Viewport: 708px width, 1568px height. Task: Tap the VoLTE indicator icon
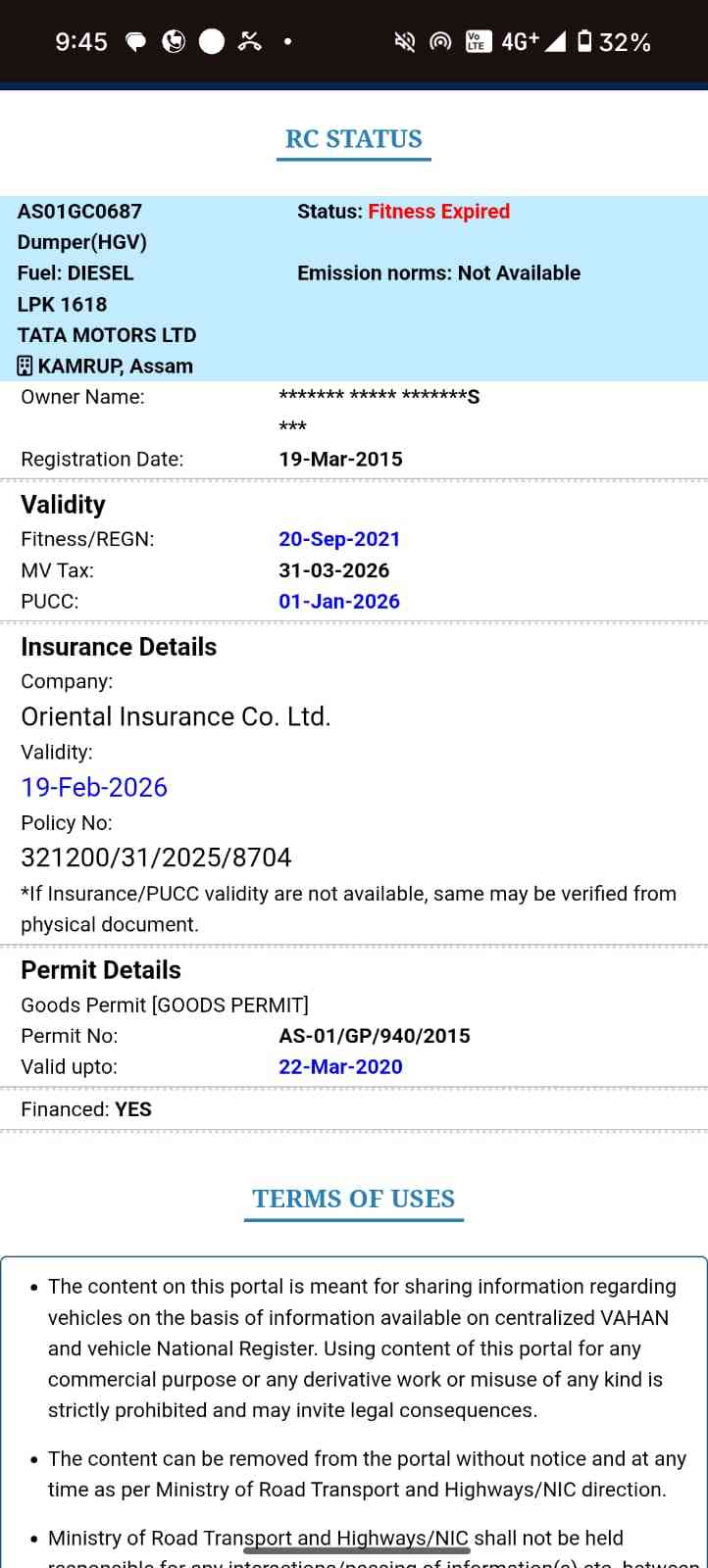pyautogui.click(x=478, y=41)
